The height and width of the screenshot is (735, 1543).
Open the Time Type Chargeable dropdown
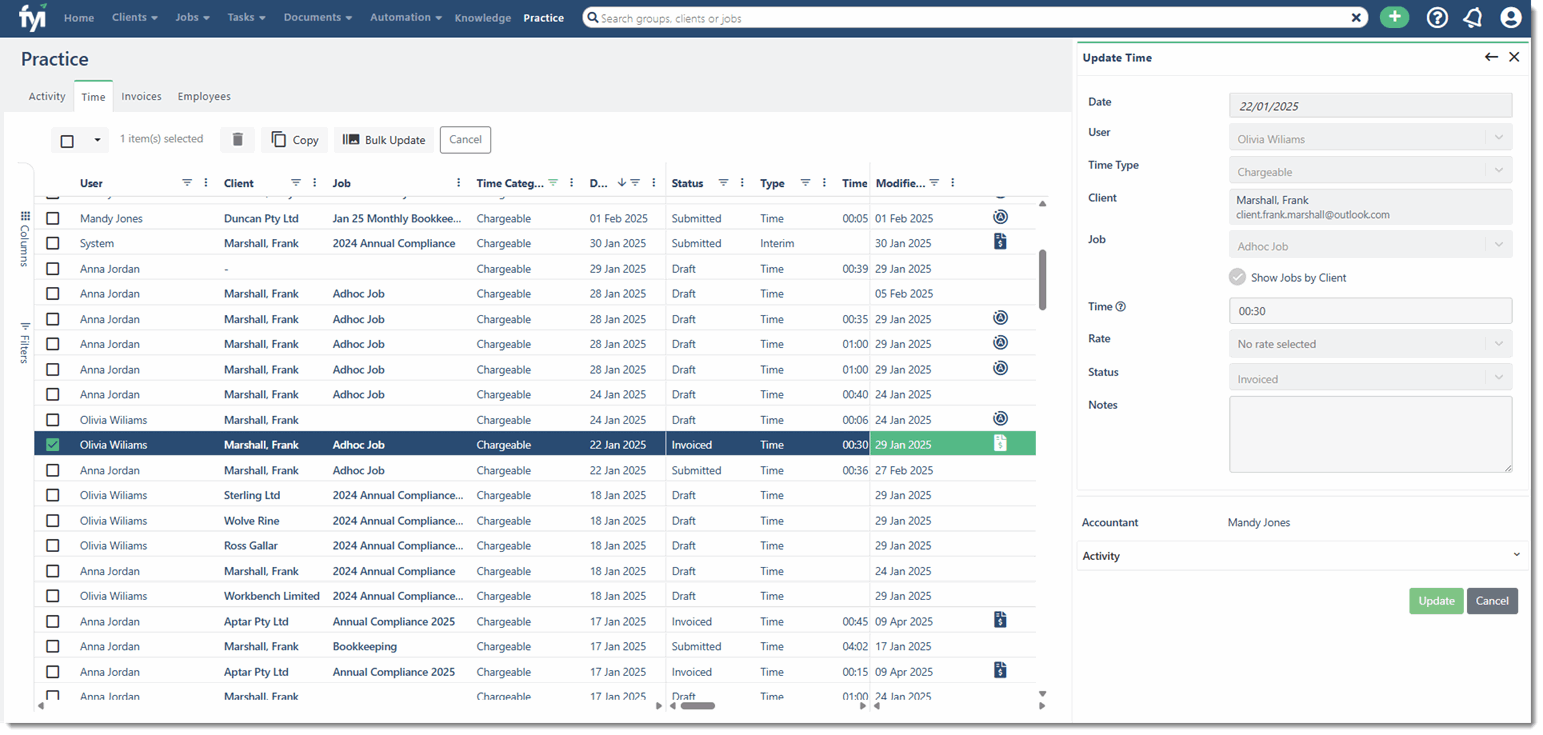(1370, 171)
